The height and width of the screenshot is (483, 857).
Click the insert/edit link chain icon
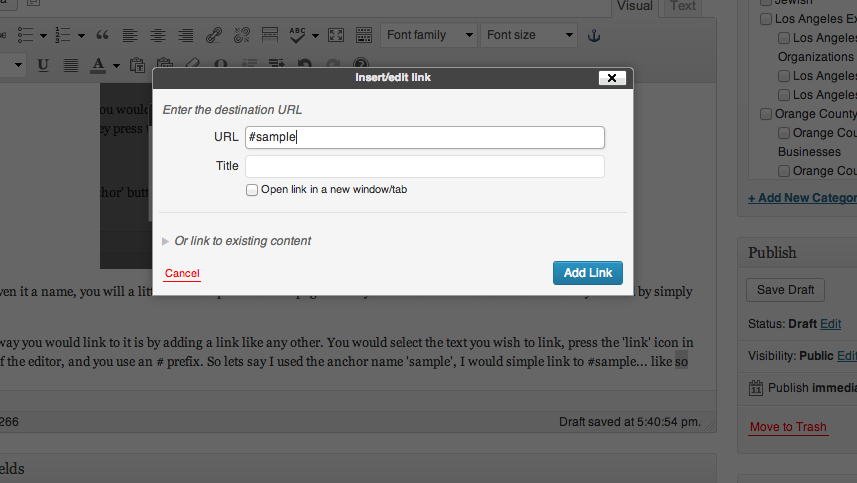tap(214, 35)
